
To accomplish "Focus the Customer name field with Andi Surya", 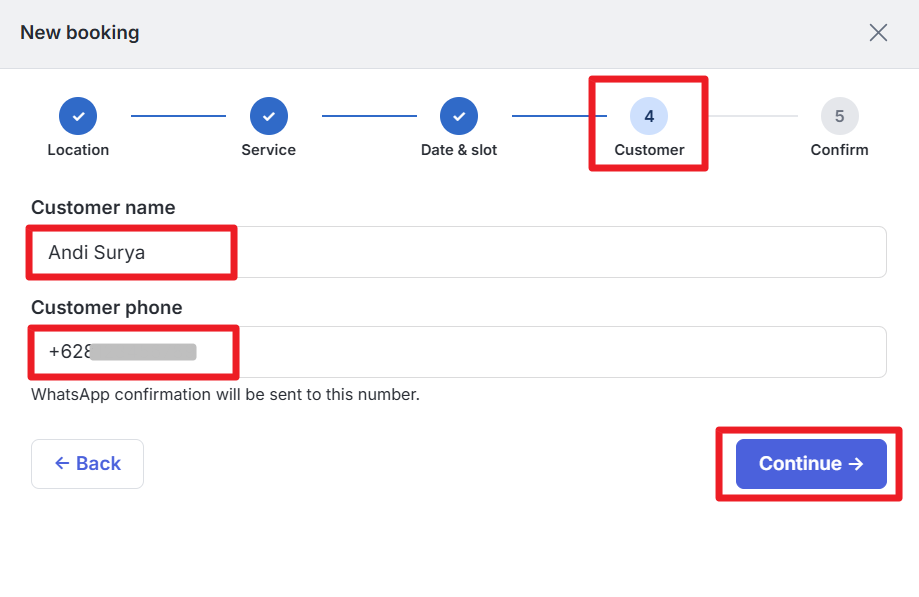I will point(459,252).
